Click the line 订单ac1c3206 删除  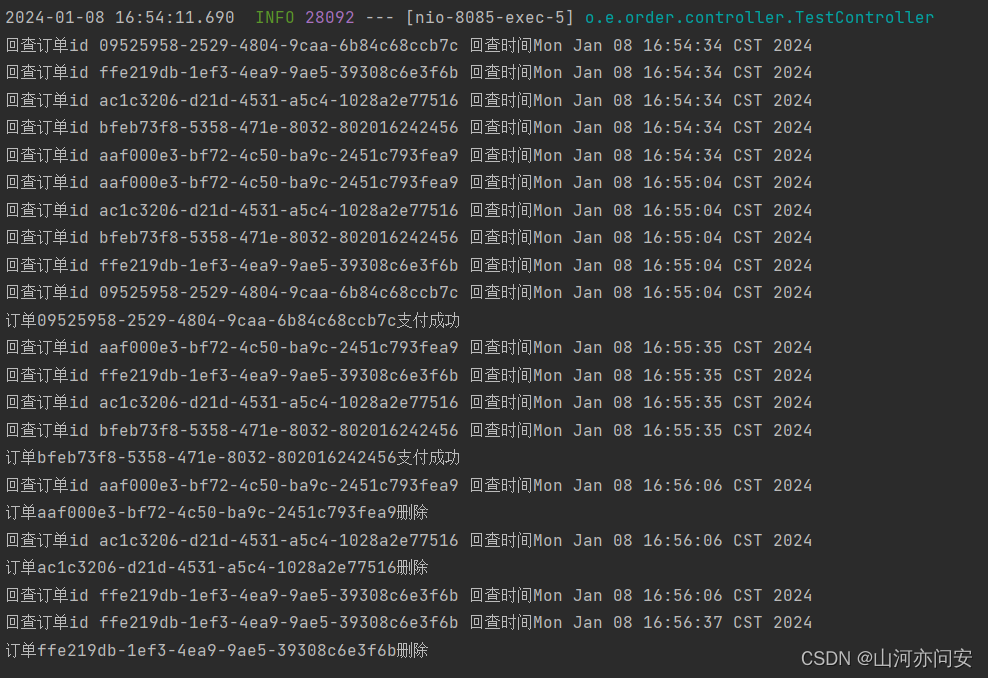[x=217, y=567]
